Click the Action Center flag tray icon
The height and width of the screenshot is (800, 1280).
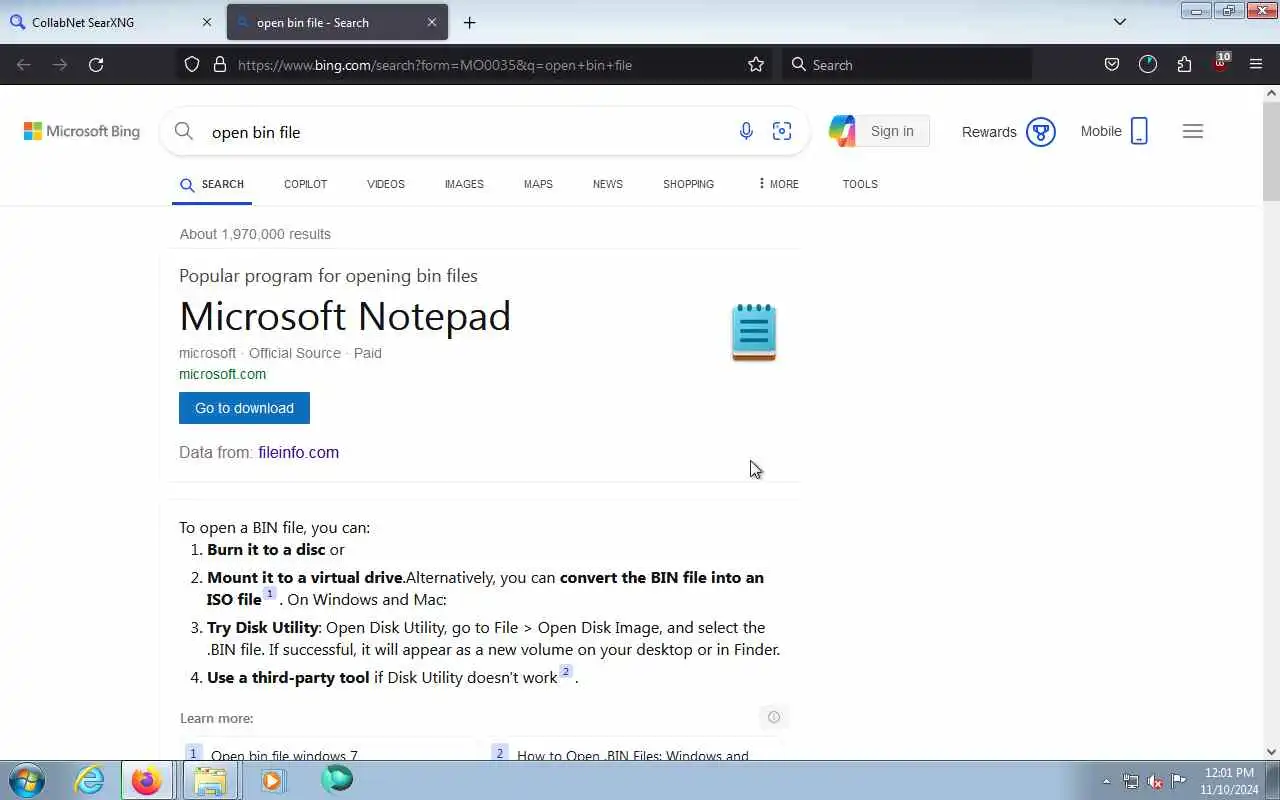(x=1179, y=781)
